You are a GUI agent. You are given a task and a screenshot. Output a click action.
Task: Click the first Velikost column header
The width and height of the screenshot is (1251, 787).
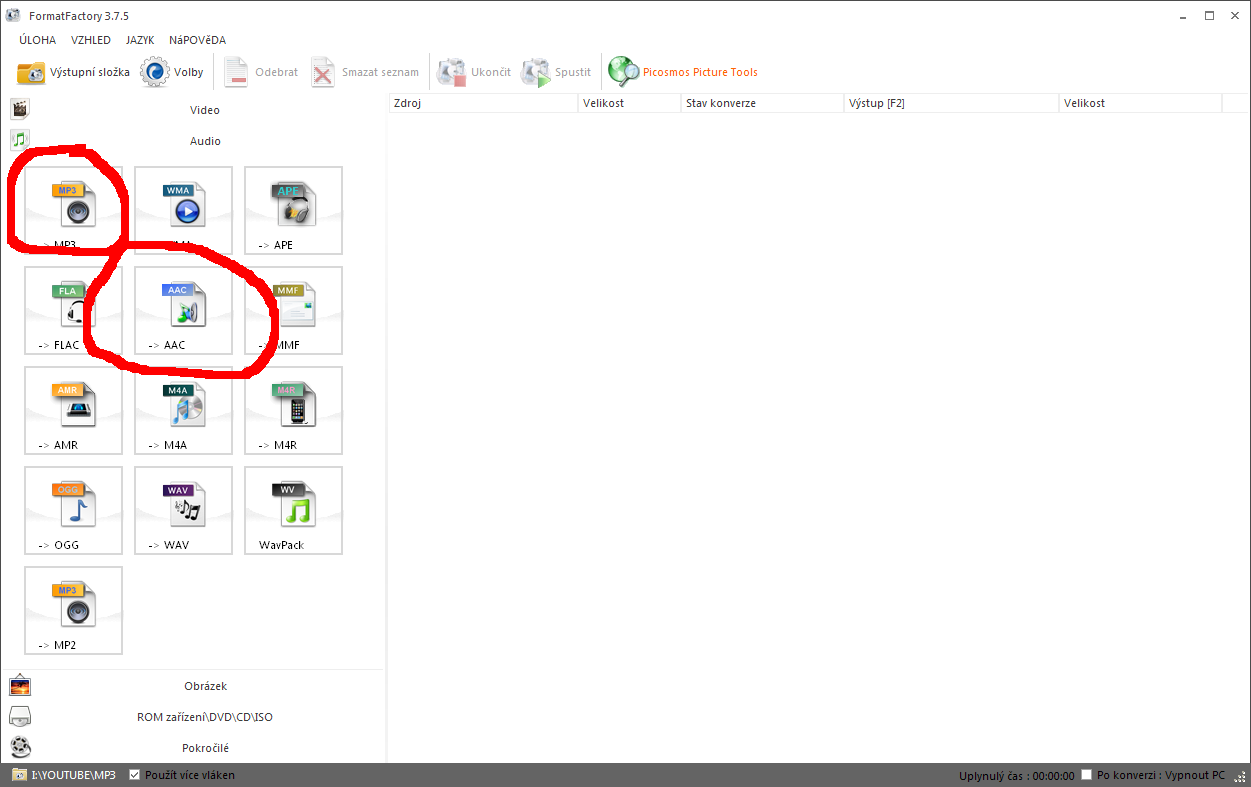tap(629, 103)
